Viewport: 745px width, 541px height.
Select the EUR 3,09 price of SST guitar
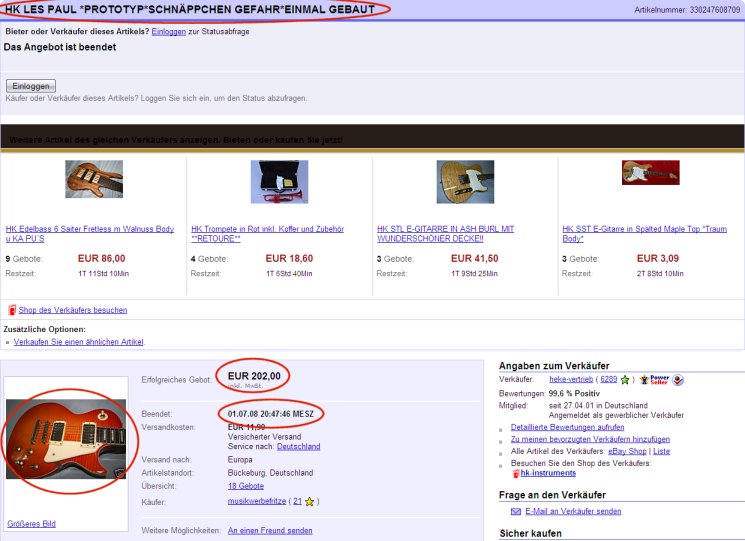[x=658, y=258]
